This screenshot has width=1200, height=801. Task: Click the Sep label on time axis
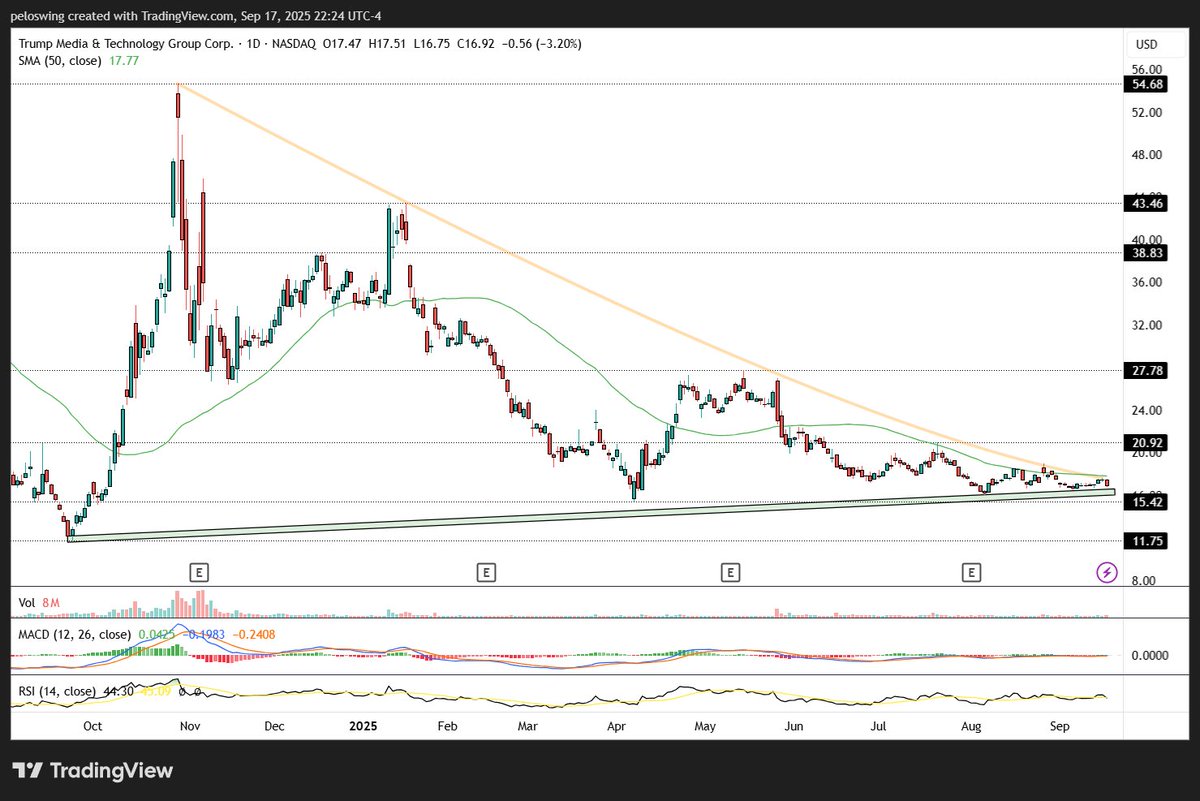tap(1060, 725)
